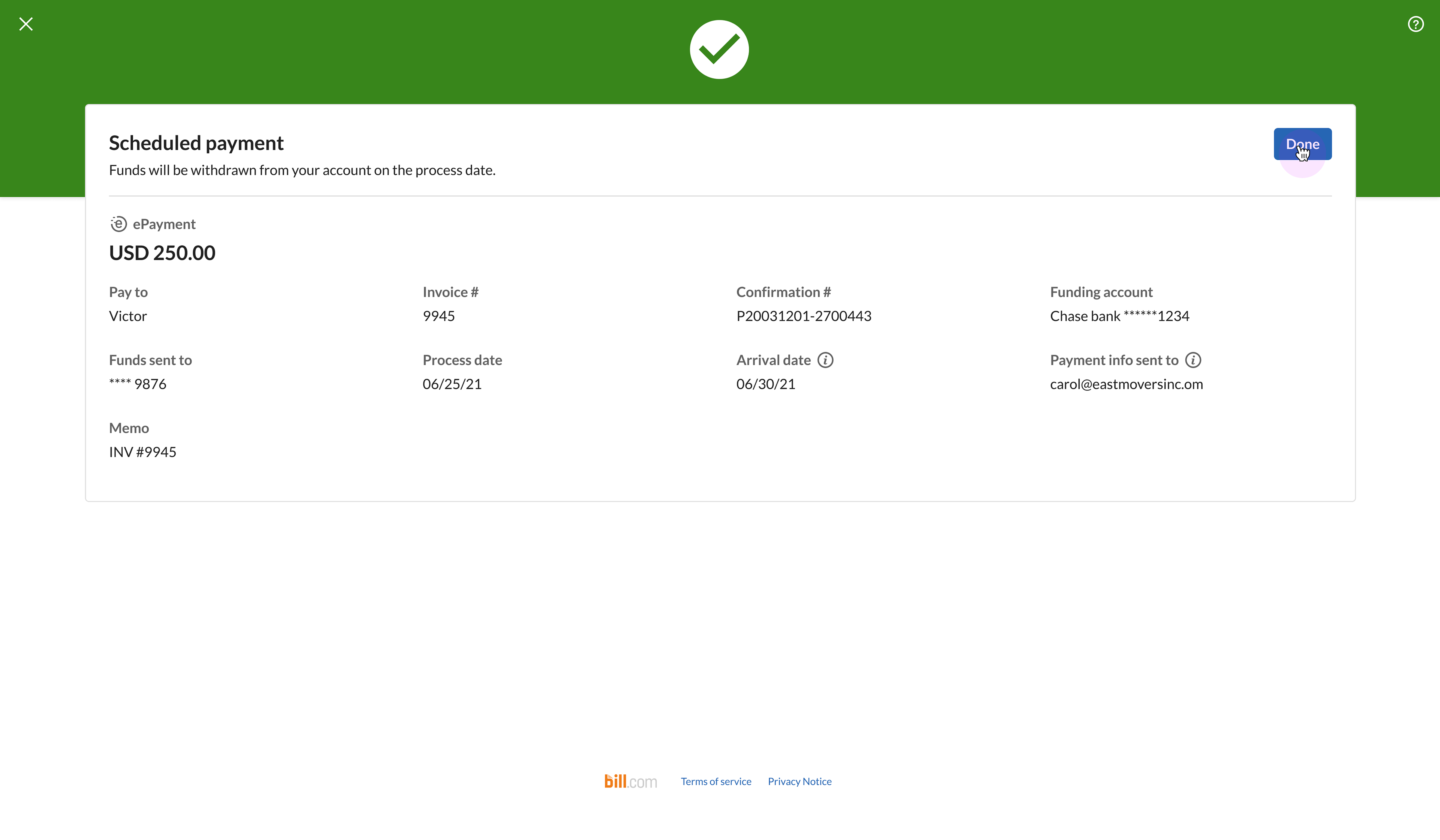
Task: Click the Payment info sent to info icon
Action: (x=1193, y=360)
